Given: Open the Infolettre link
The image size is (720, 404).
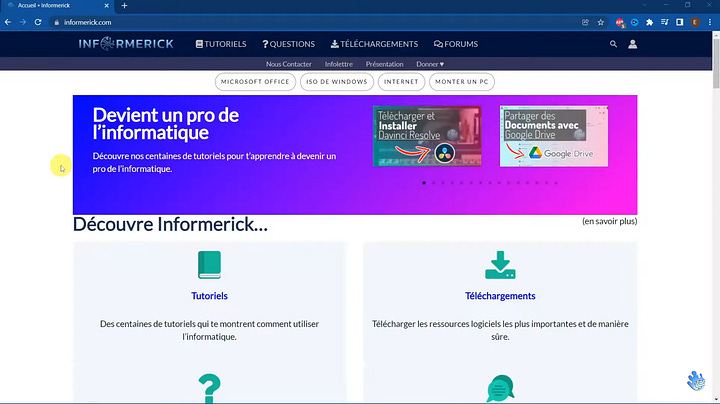Looking at the screenshot, I should tap(338, 64).
